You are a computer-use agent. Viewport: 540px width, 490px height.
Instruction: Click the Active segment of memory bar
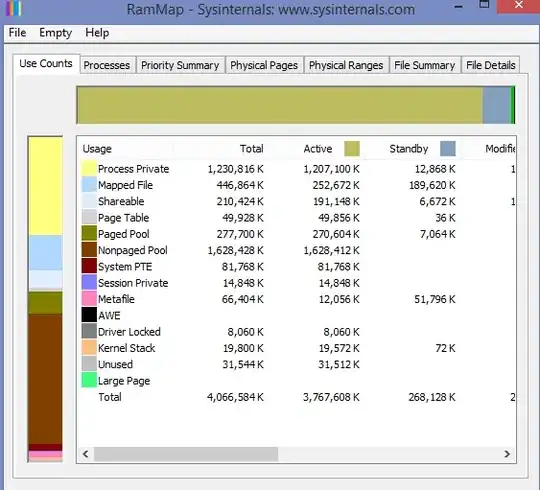point(280,105)
